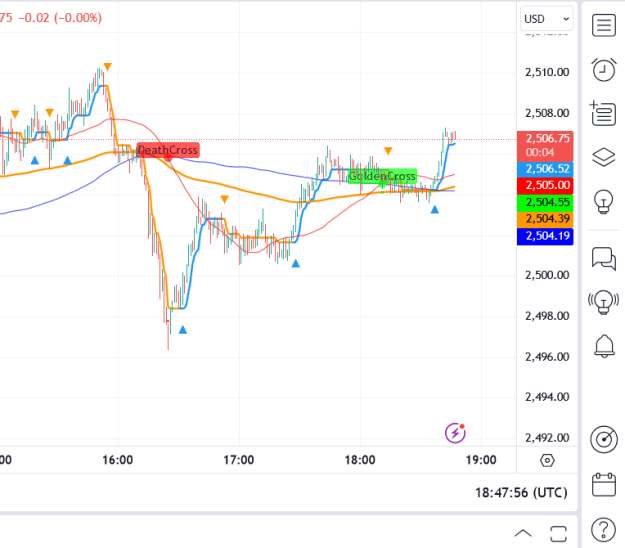
Task: Click the 18:00 time axis label
Action: tap(360, 460)
